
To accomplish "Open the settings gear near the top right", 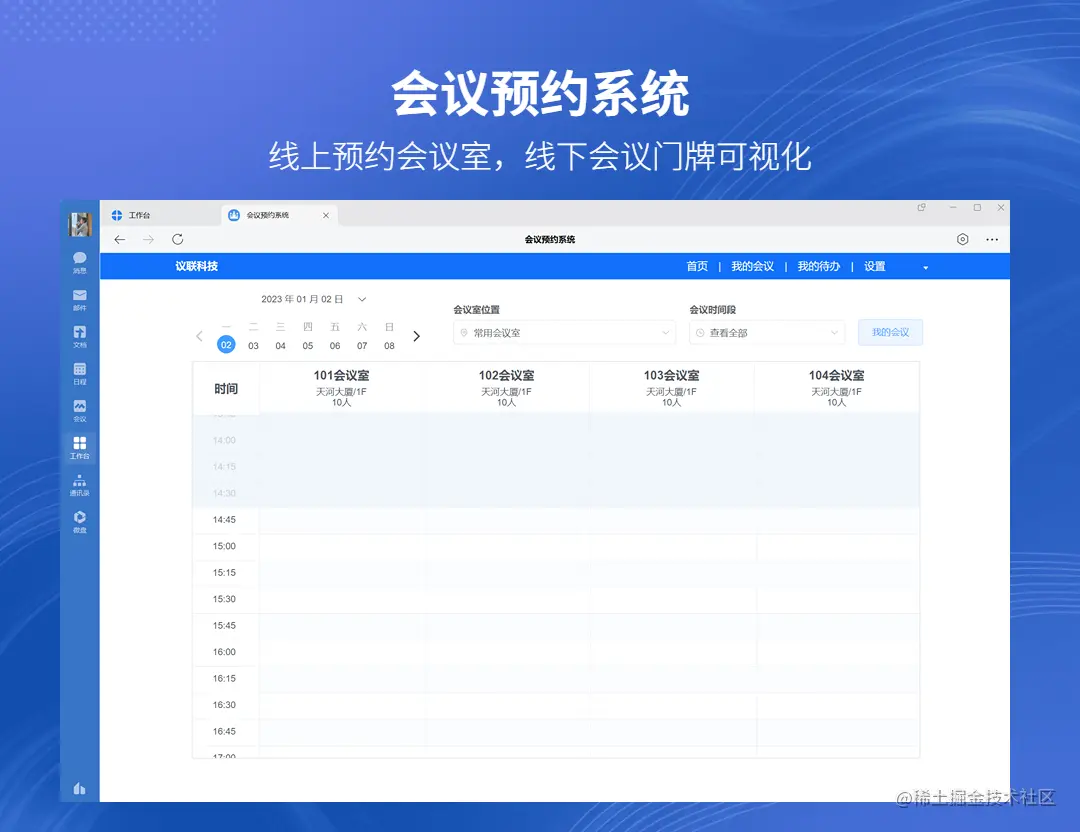I will coord(962,239).
